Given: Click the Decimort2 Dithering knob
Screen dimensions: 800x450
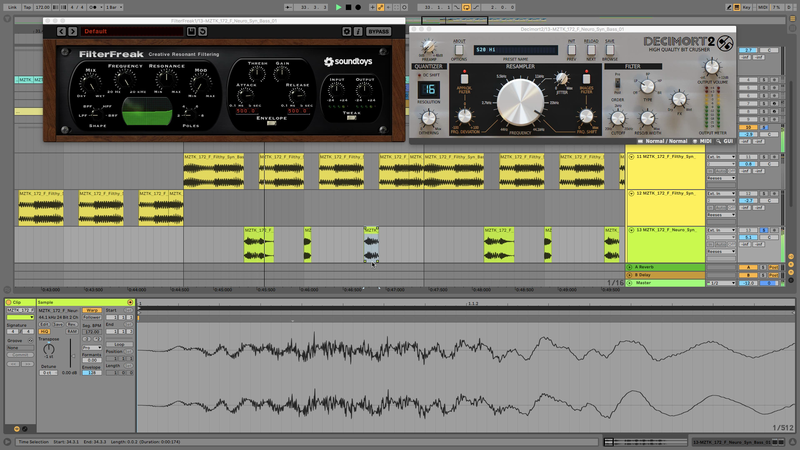Looking at the screenshot, I should tap(428, 118).
